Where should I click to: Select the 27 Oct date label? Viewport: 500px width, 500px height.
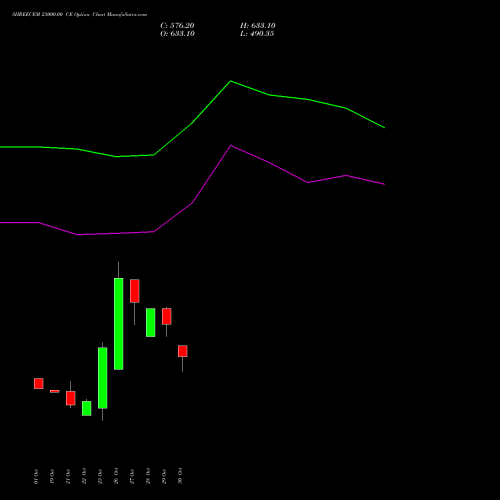[x=132, y=476]
